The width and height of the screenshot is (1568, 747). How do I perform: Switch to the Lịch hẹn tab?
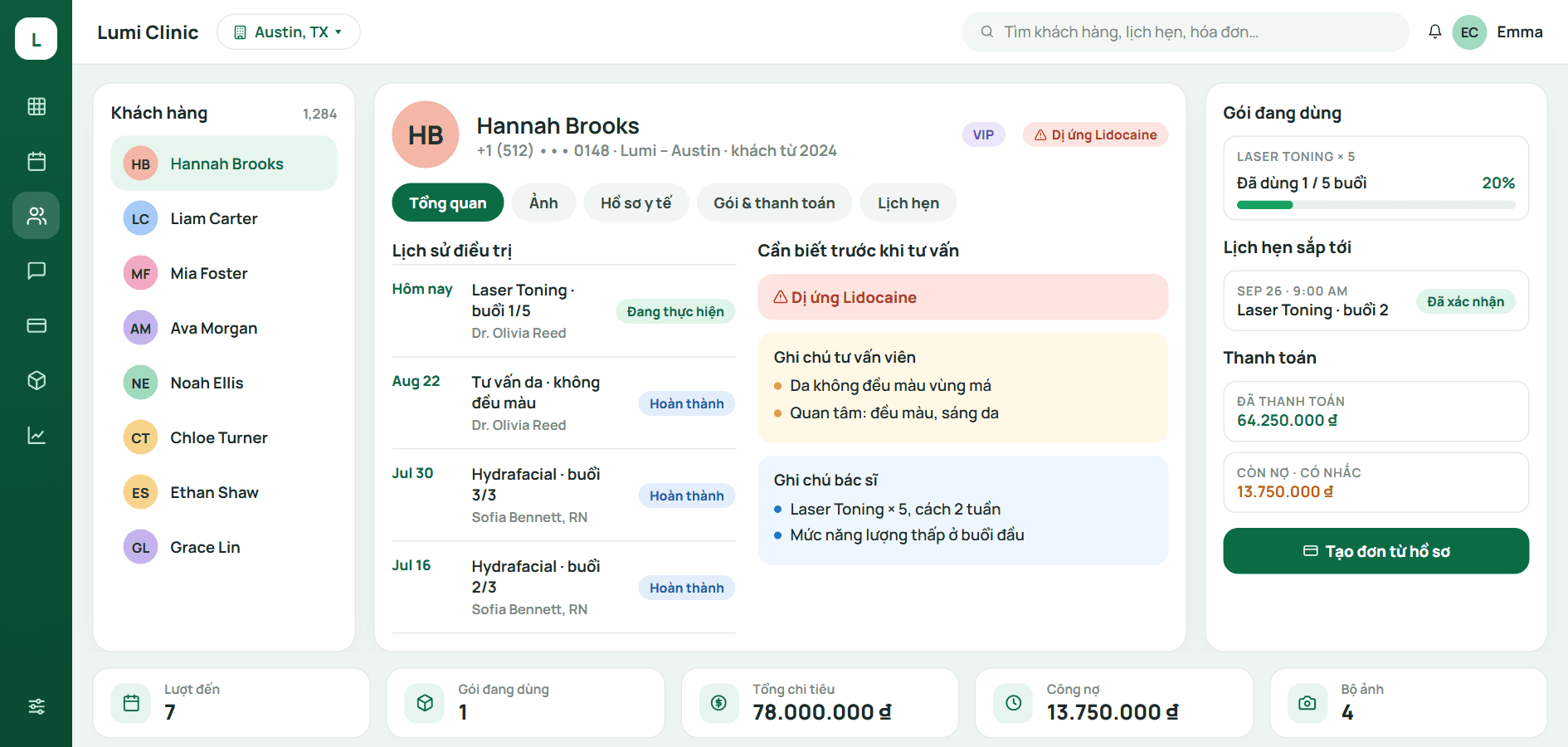point(908,203)
